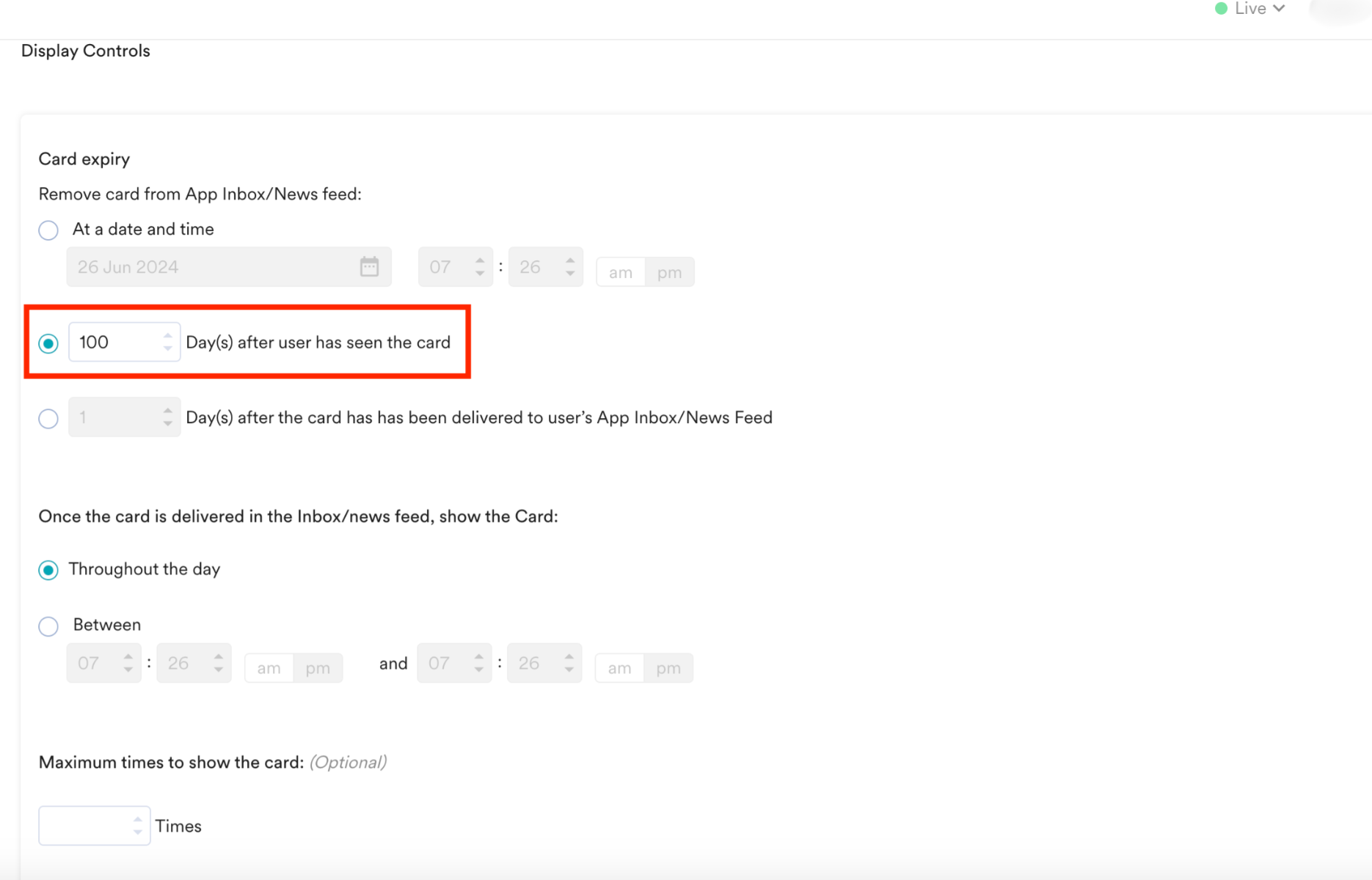1372x880 pixels.
Task: Expand the Live status dropdown
Action: coord(1250,9)
